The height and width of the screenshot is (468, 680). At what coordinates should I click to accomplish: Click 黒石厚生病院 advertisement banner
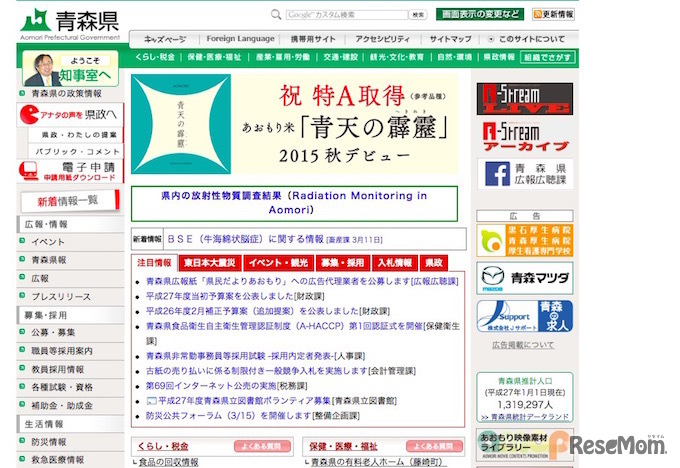[x=525, y=241]
